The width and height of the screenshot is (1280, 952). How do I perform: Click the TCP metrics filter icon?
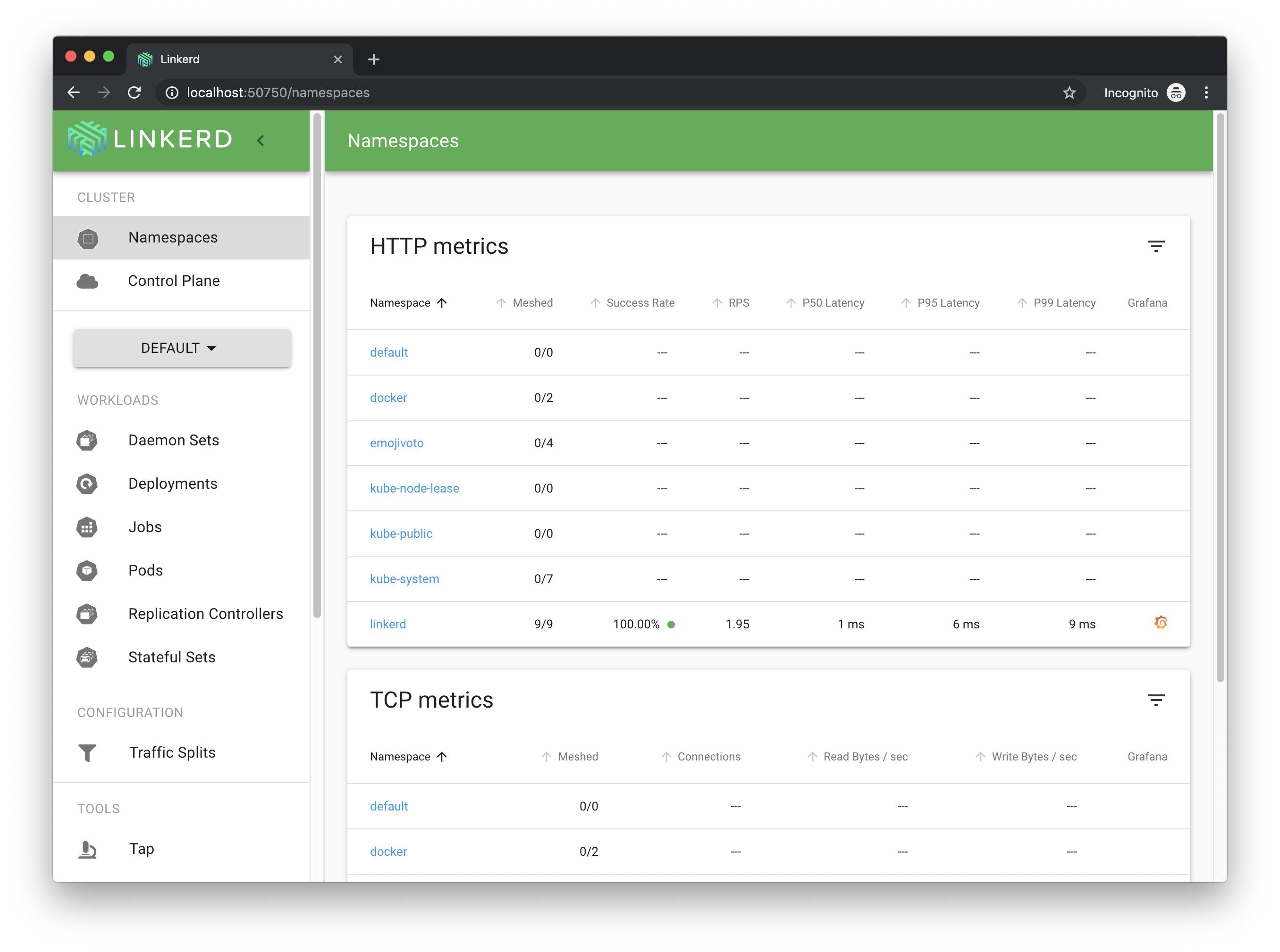click(x=1156, y=700)
